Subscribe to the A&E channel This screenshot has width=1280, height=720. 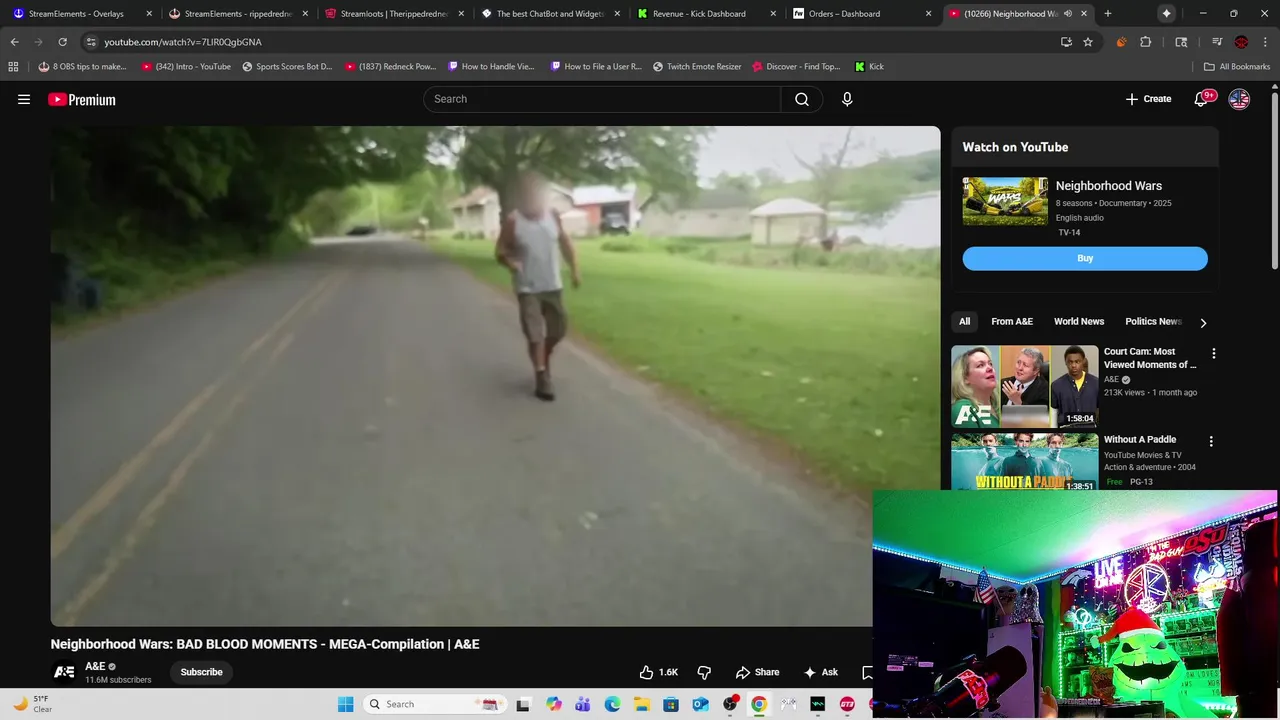pos(201,672)
